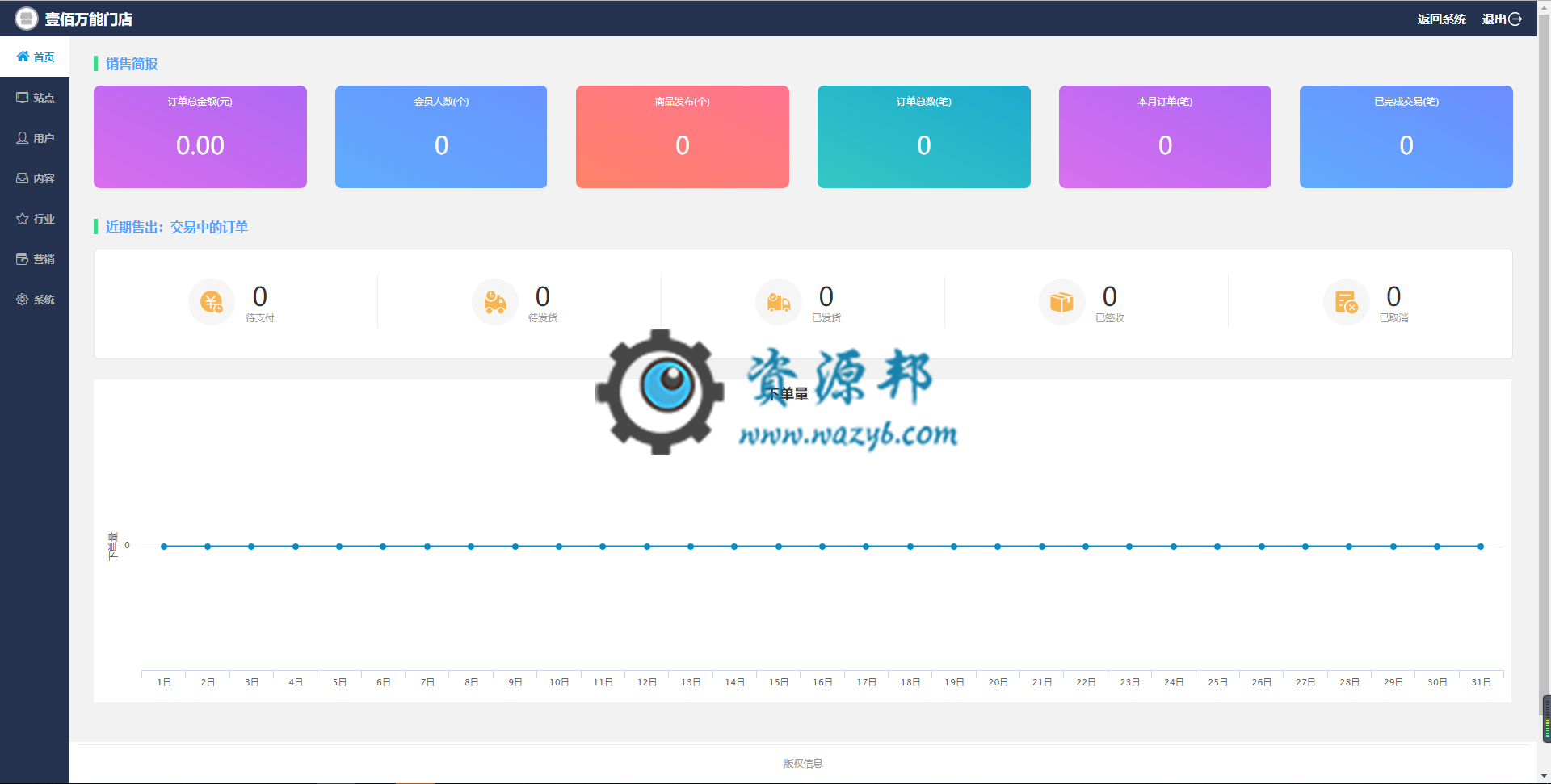Click the chart data point for 31日
The width and height of the screenshot is (1551, 784).
(x=1481, y=547)
